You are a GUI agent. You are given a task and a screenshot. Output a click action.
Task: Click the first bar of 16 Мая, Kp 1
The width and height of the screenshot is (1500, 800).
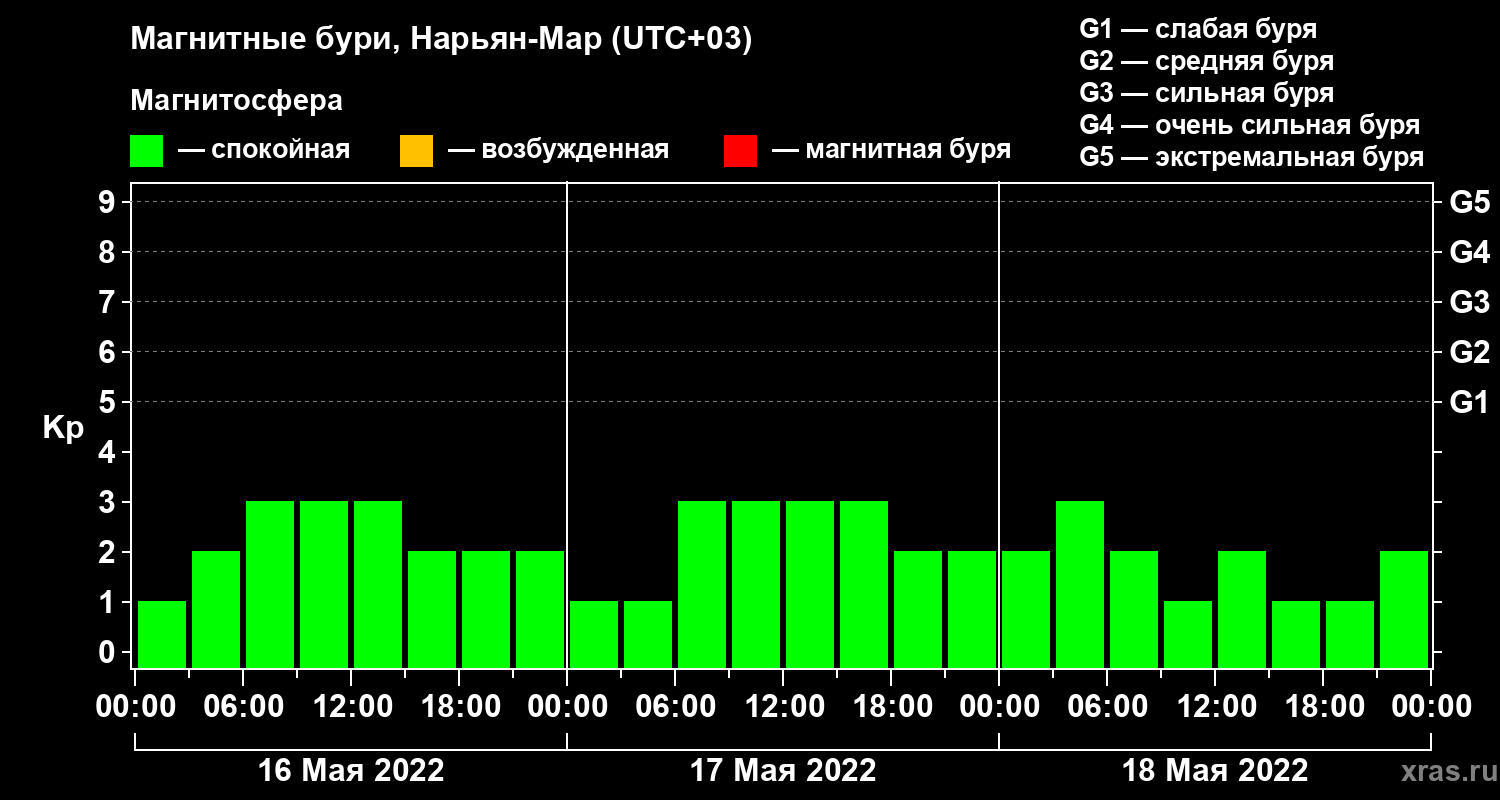coord(162,634)
